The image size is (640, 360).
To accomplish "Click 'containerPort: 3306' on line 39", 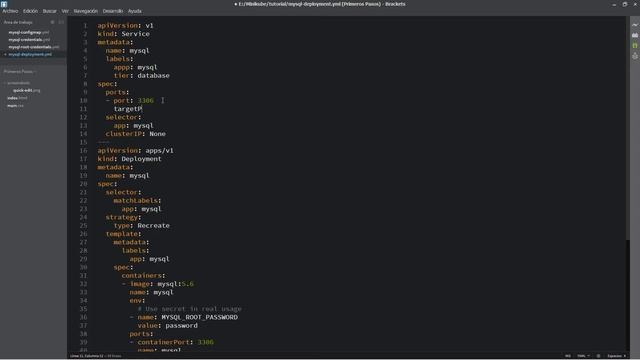I will coord(176,342).
